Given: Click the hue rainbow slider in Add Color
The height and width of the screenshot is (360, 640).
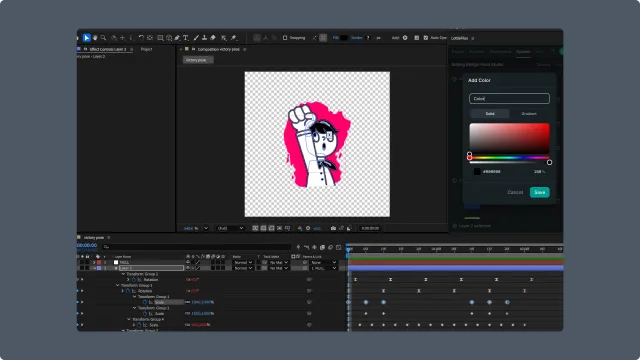Looking at the screenshot, I should coord(509,158).
